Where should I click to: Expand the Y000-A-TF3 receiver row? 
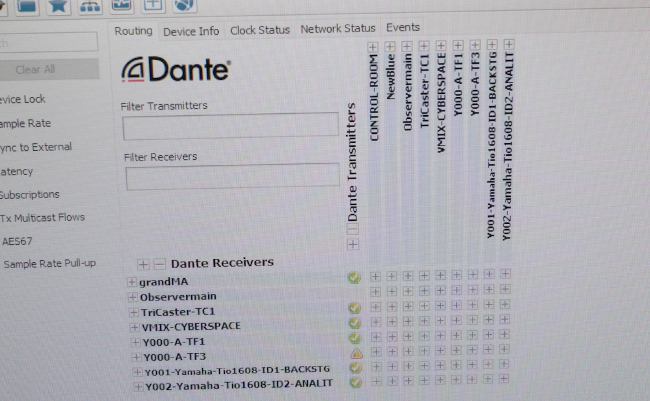click(x=136, y=357)
